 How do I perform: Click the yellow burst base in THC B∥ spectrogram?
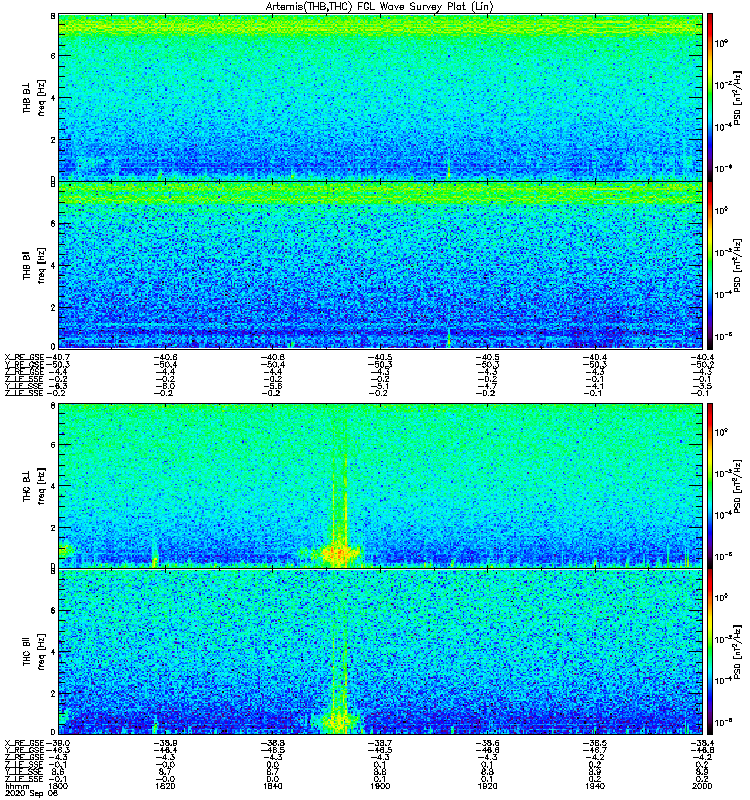click(337, 721)
